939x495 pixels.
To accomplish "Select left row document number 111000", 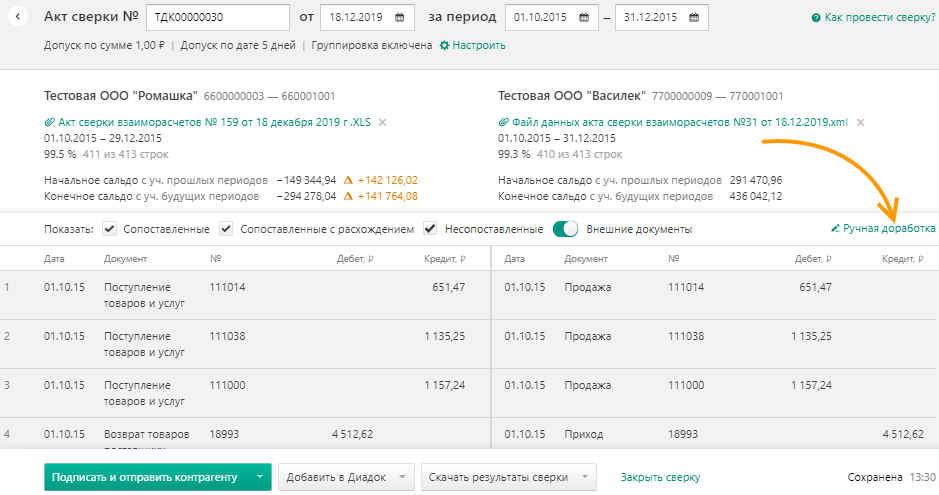I will coord(228,385).
